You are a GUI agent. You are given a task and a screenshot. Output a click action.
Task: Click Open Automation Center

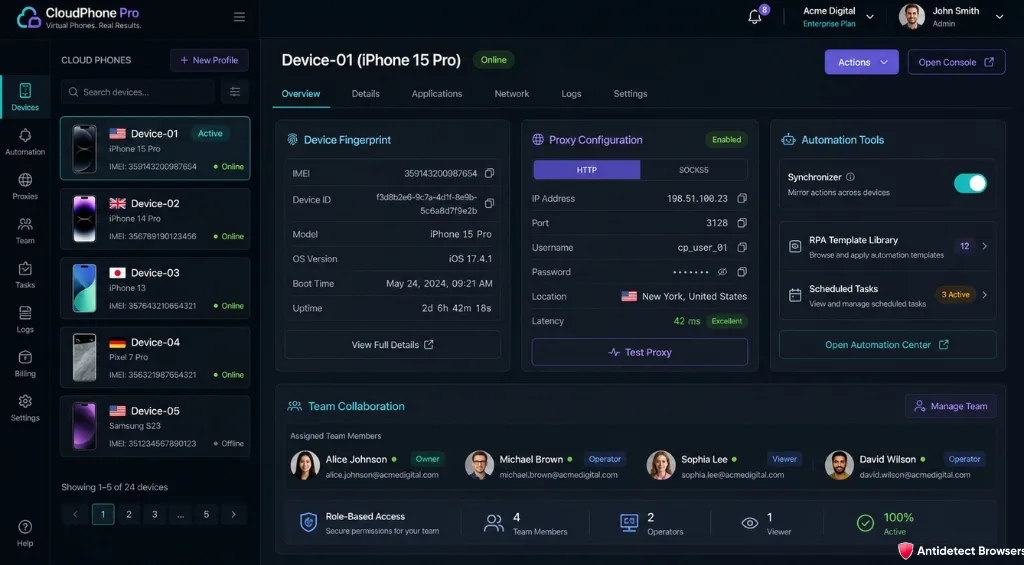pos(888,345)
